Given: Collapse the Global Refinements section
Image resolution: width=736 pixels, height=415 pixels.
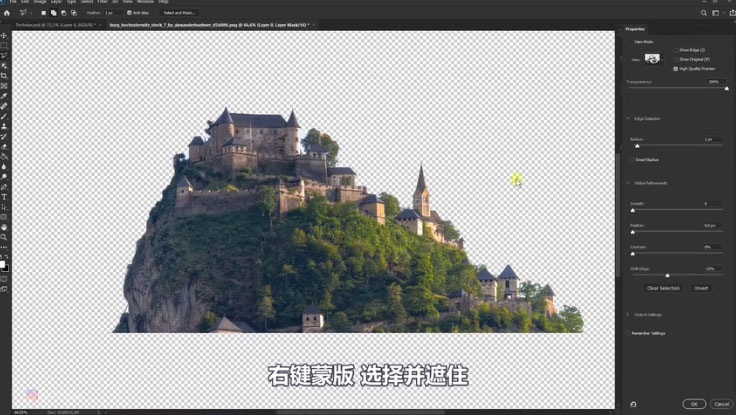Looking at the screenshot, I should (628, 183).
